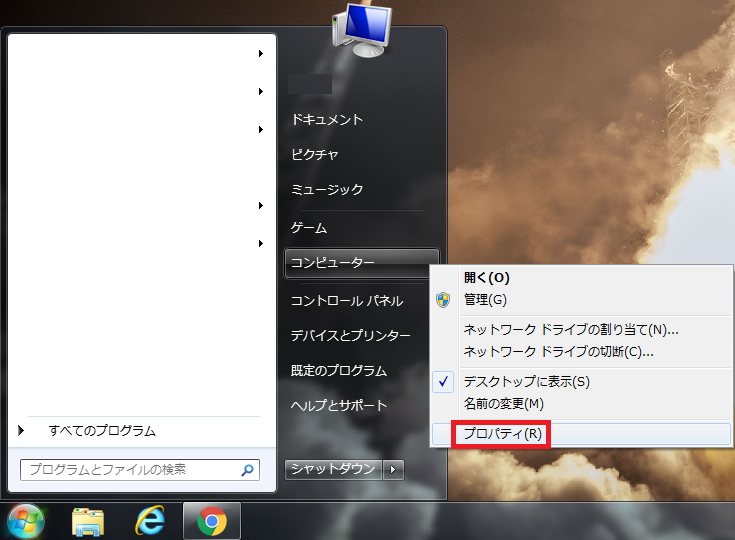Click コンピューター in the Start menu

(x=362, y=263)
